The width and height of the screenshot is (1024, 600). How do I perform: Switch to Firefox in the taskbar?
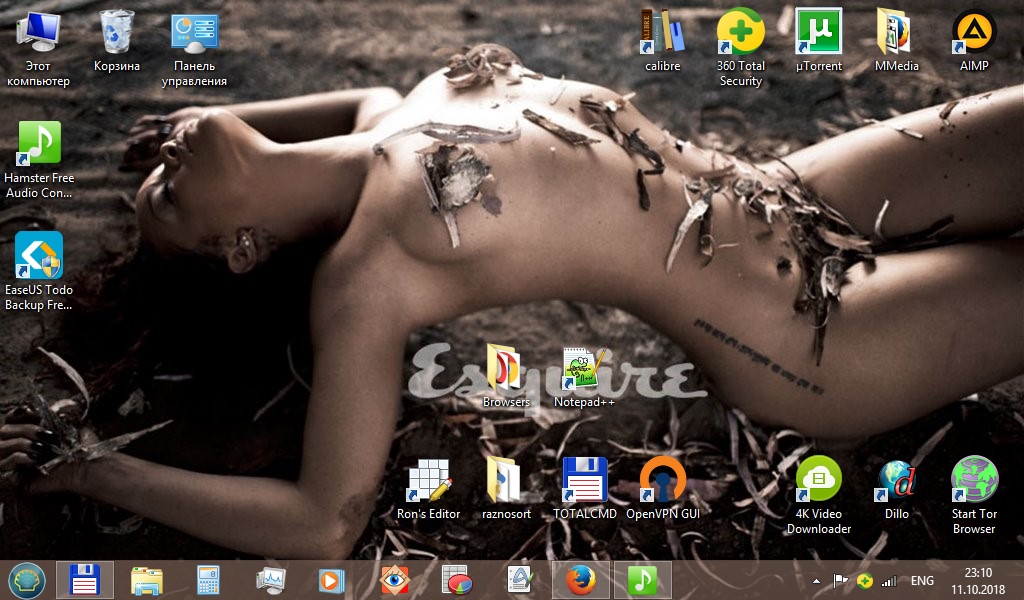point(580,580)
